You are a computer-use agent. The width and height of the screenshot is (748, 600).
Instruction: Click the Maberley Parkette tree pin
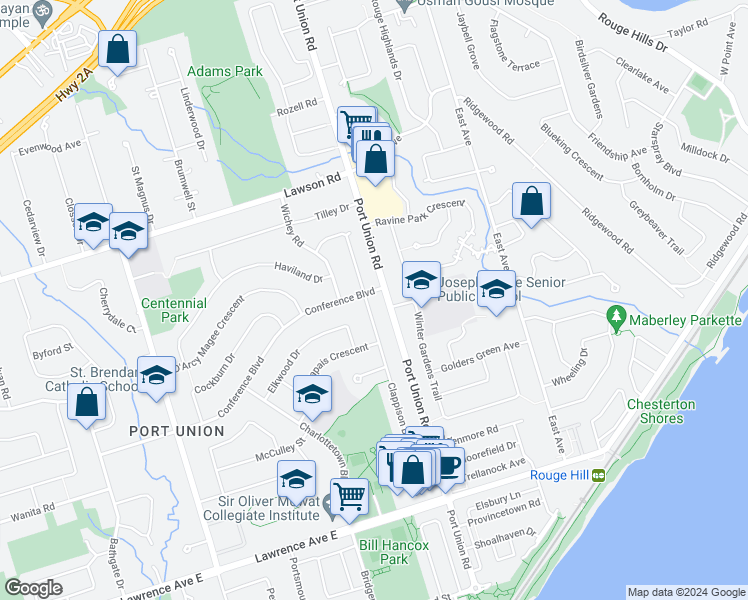(x=617, y=318)
